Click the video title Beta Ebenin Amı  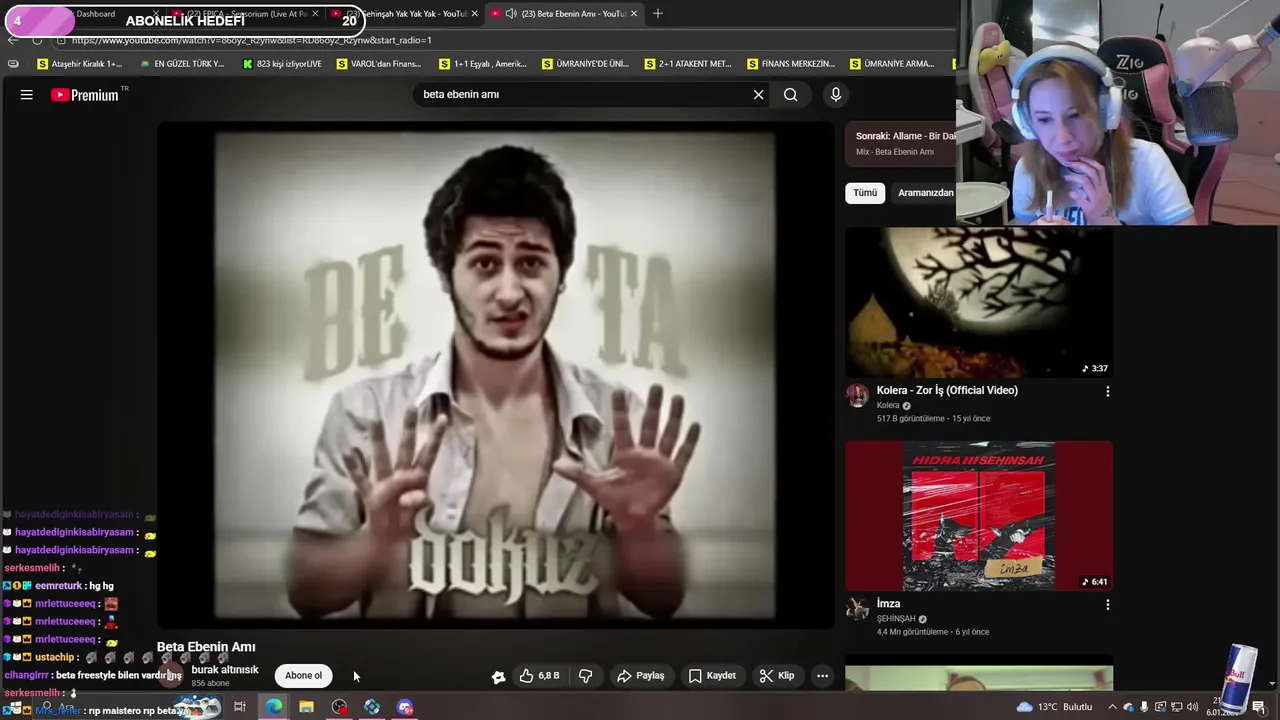(206, 647)
